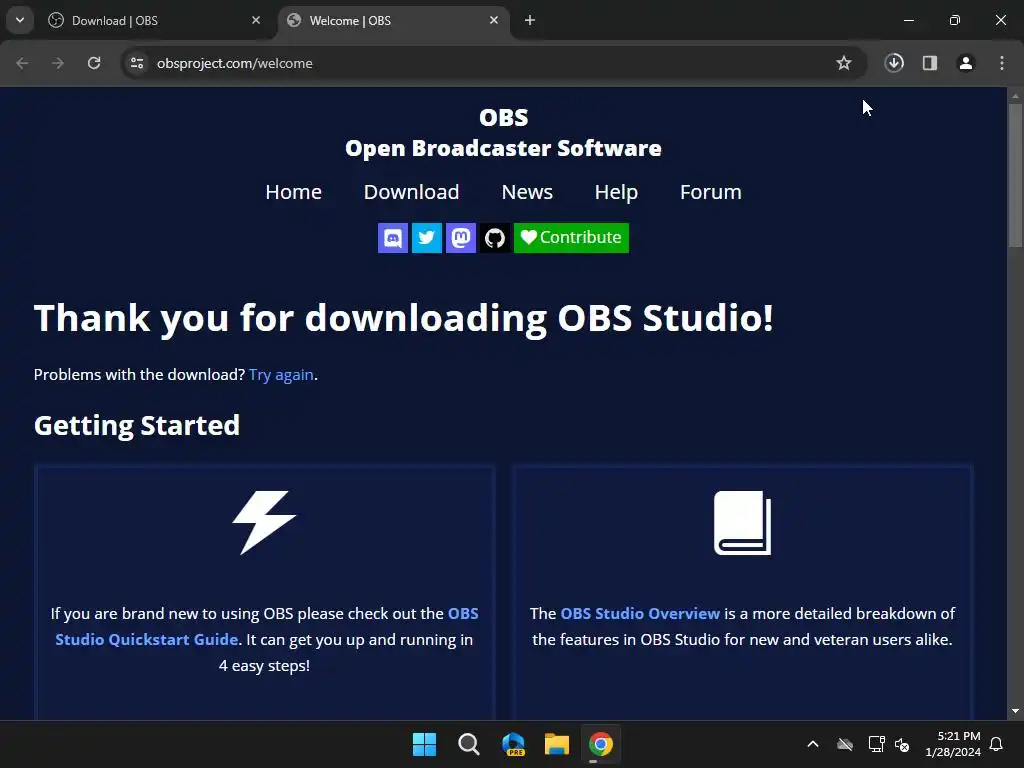
Task: Go forward in browser history
Action: (x=58, y=63)
